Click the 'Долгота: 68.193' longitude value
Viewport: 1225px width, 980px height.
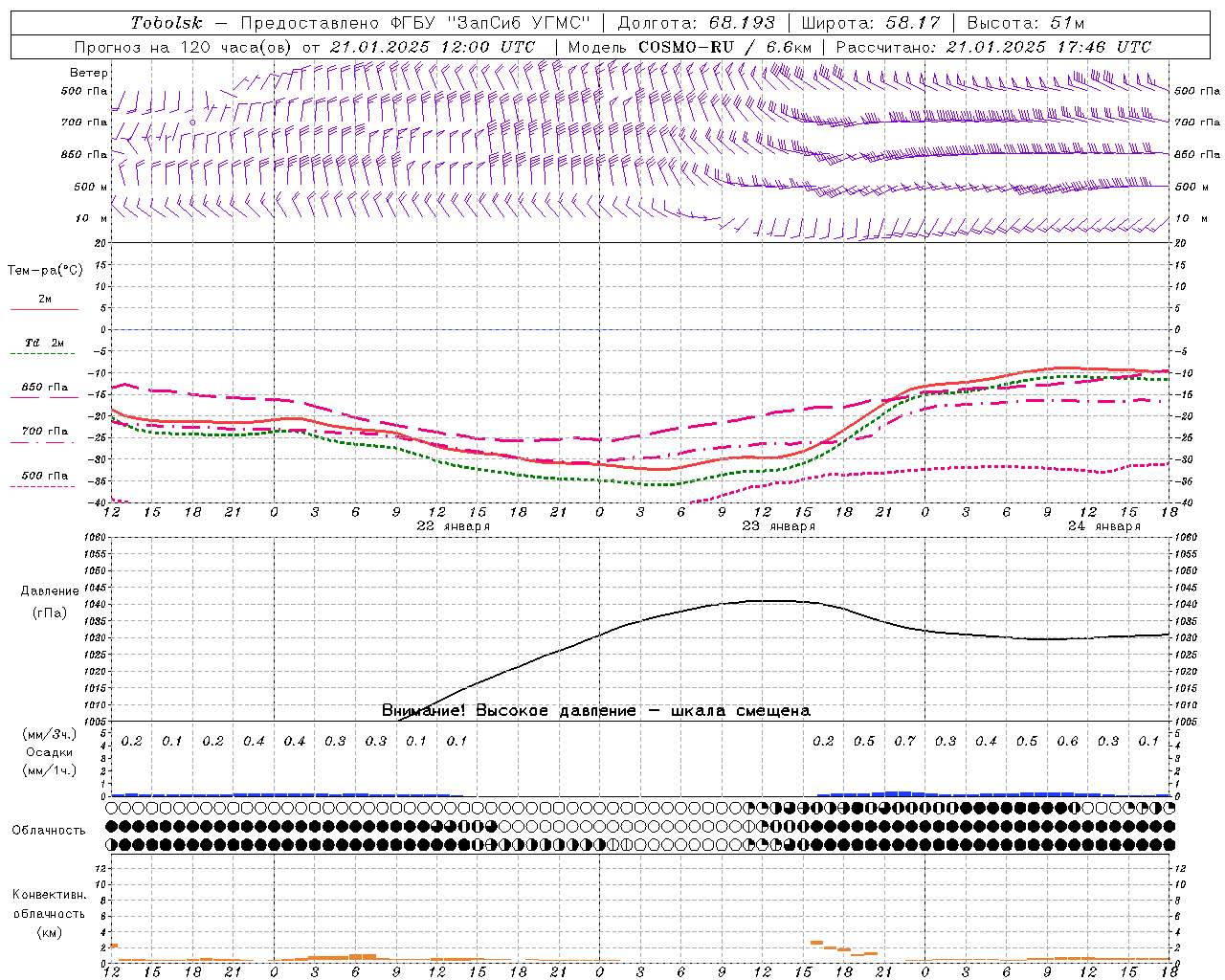[x=696, y=23]
